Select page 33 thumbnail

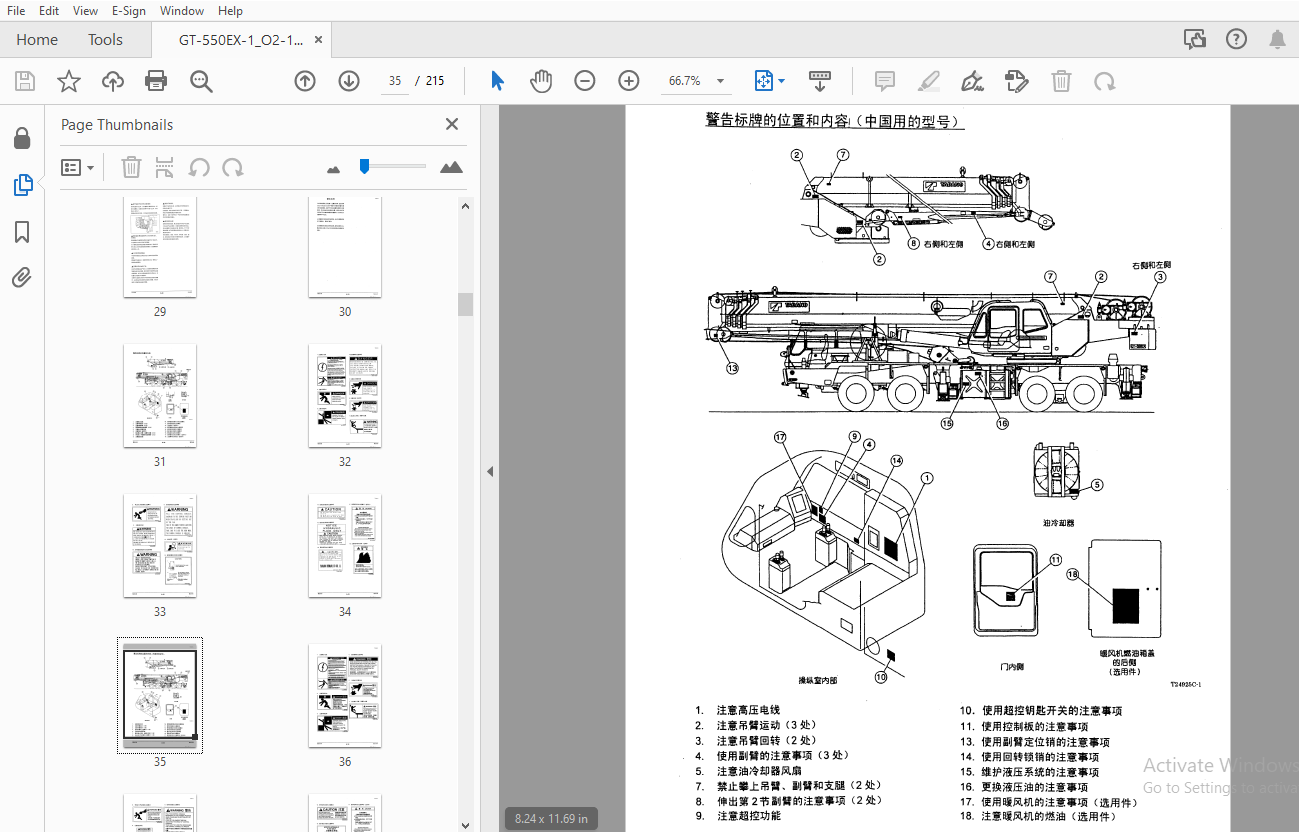pos(160,545)
